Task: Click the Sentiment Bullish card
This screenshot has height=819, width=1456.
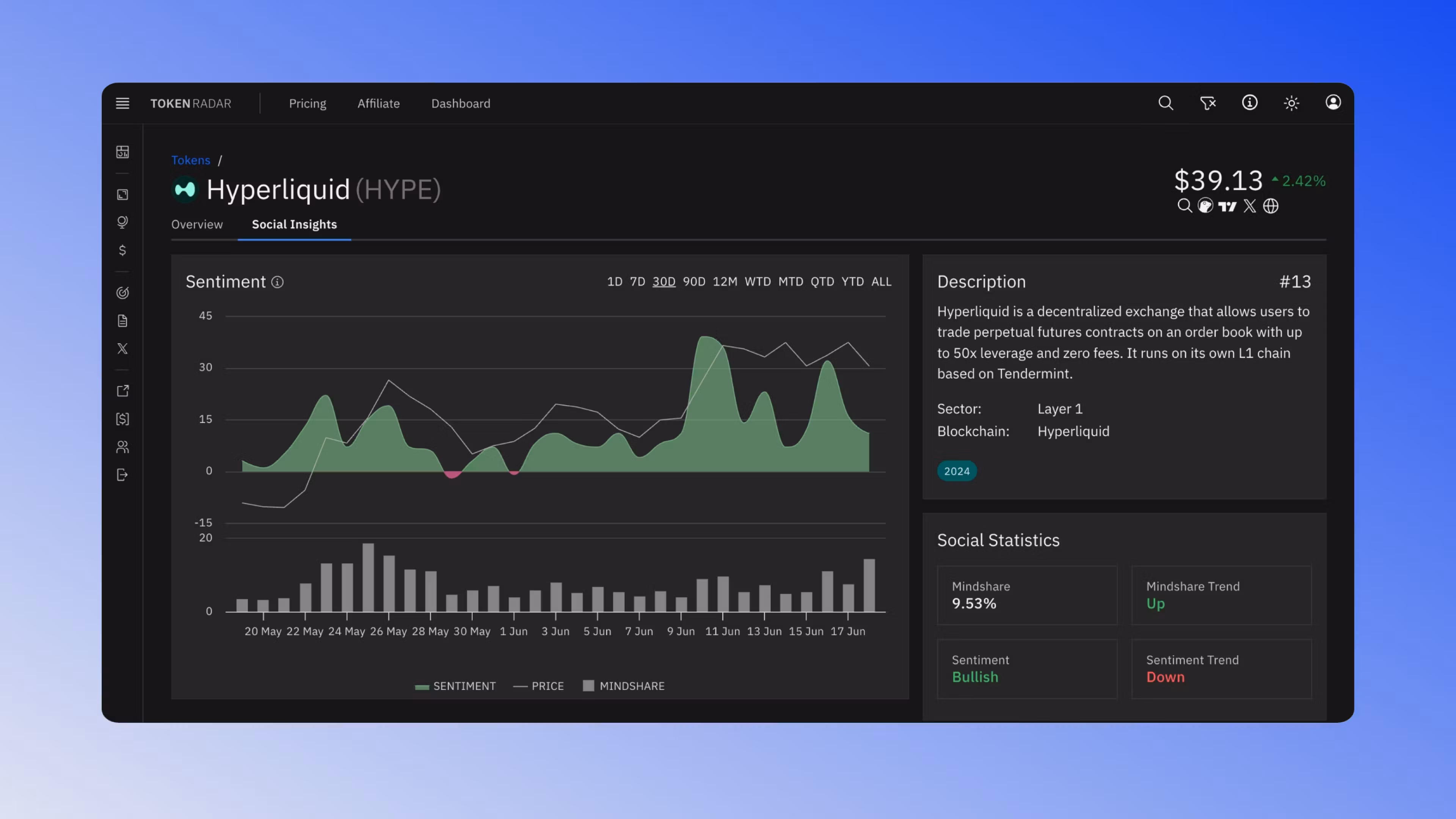Action: tap(1027, 668)
